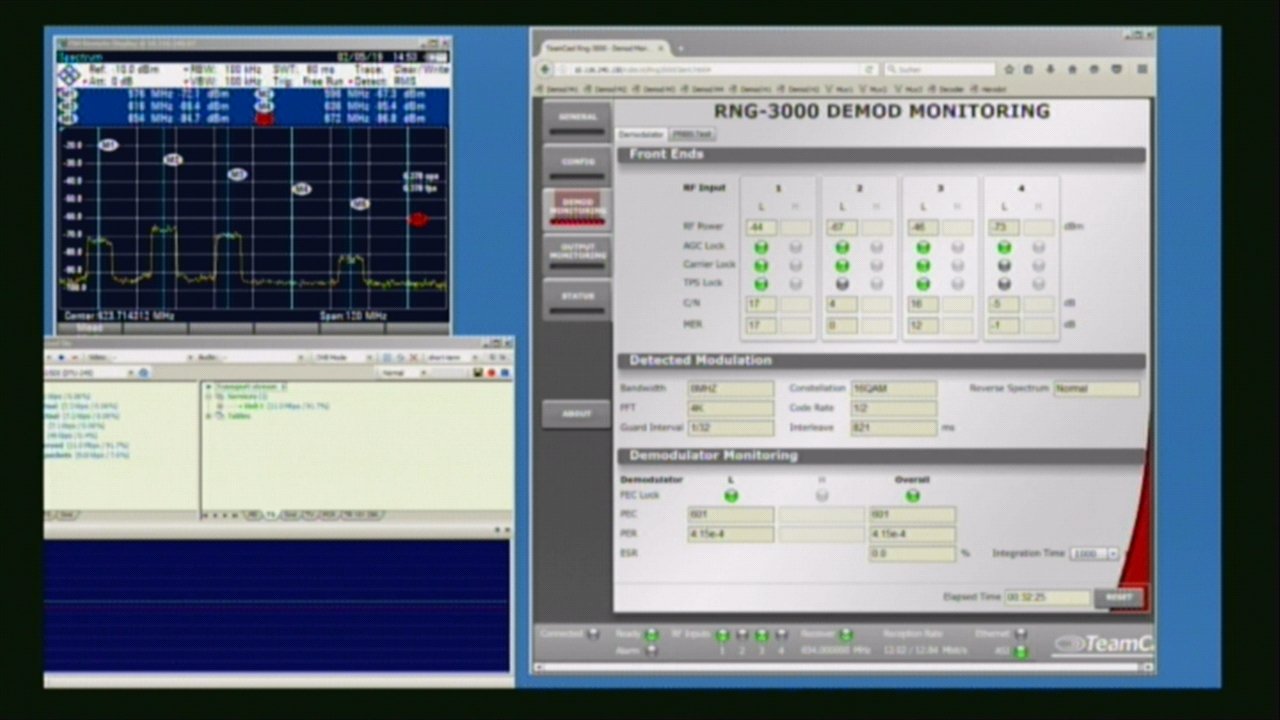Click the Constellation value field
This screenshot has width=1280, height=720.
(894, 388)
